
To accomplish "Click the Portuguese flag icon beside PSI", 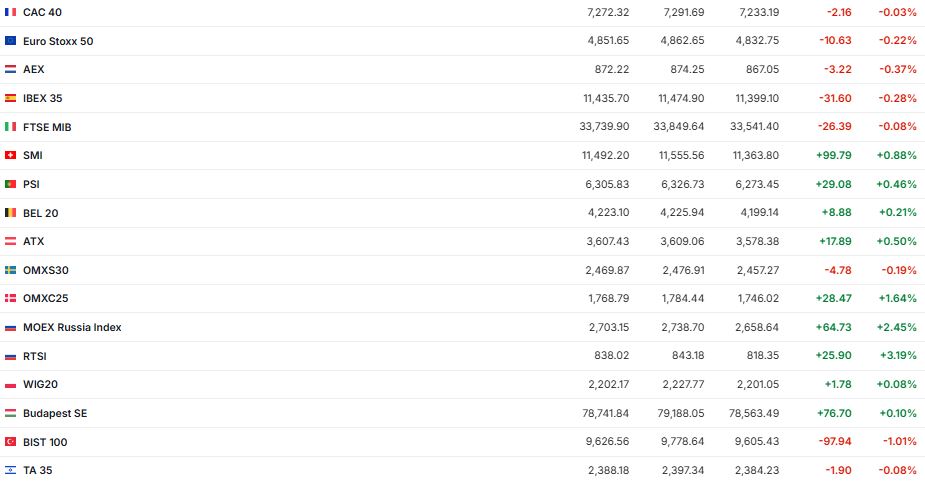I will tap(10, 184).
